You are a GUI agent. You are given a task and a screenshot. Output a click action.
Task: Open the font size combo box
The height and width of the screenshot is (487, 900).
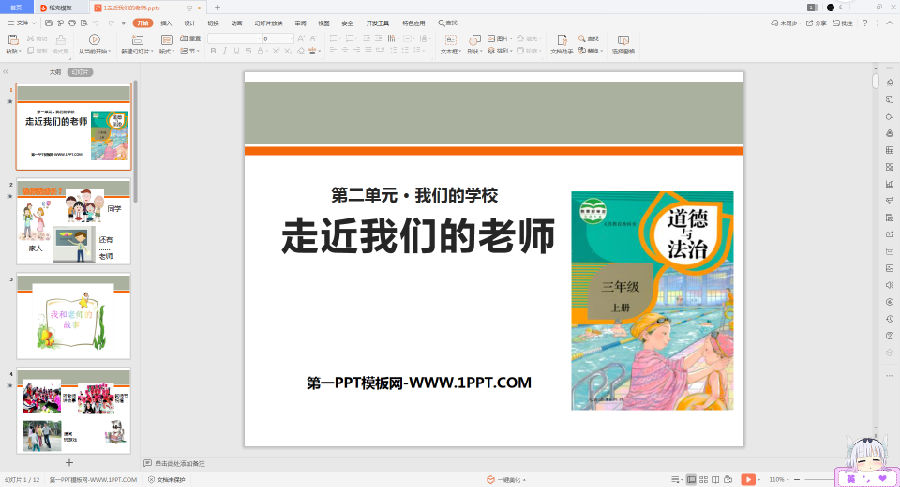278,38
